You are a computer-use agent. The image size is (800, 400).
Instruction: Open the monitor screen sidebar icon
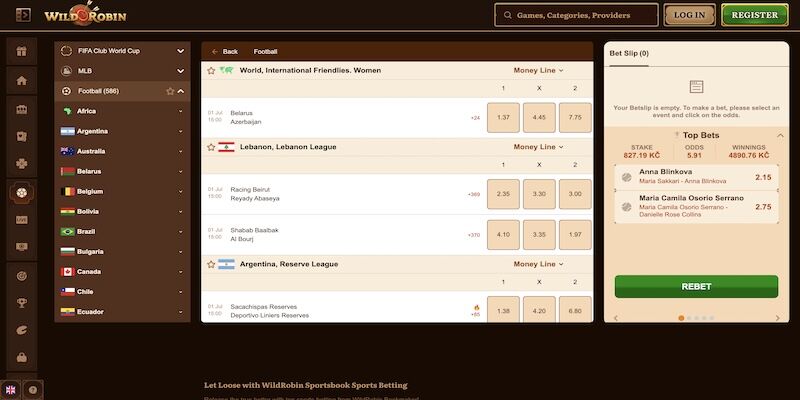(21, 247)
